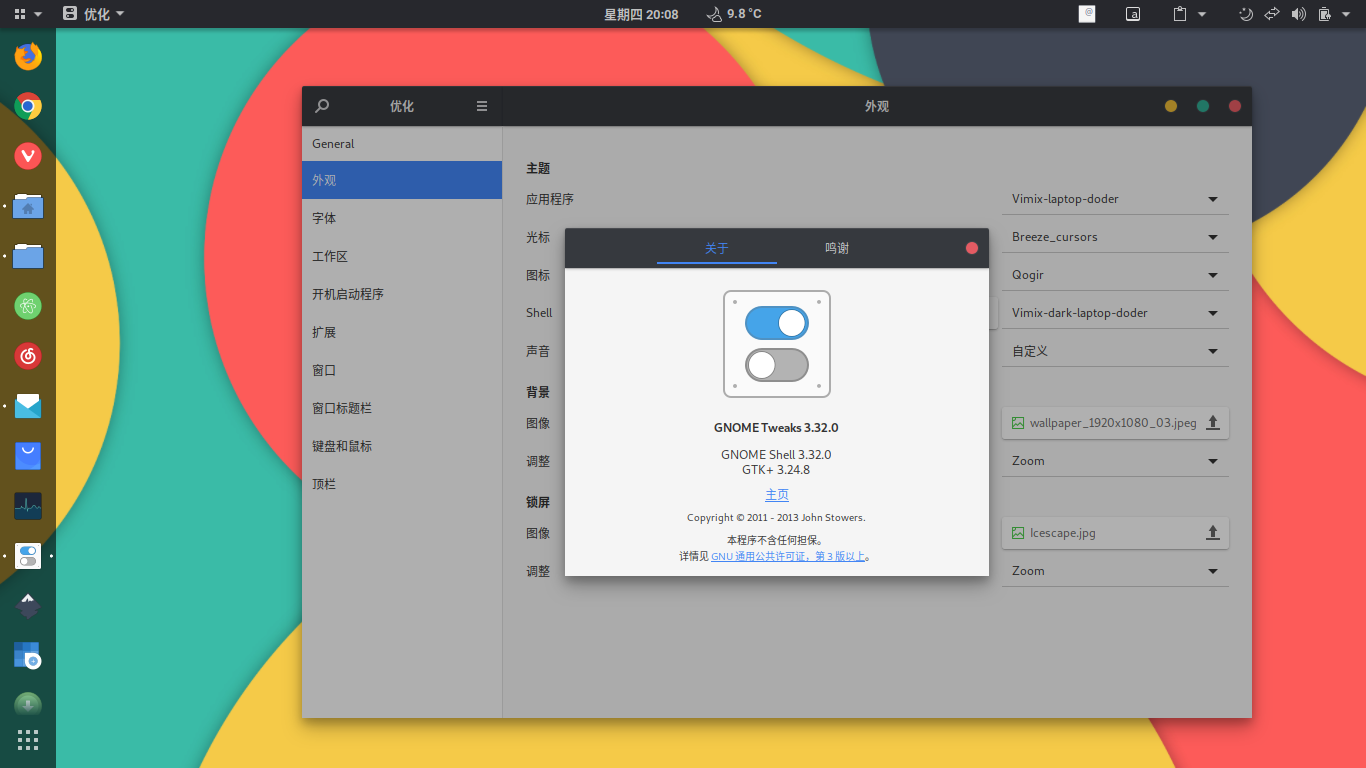The height and width of the screenshot is (768, 1366).
Task: Toggle night light mode from the top bar
Action: pyautogui.click(x=1245, y=14)
